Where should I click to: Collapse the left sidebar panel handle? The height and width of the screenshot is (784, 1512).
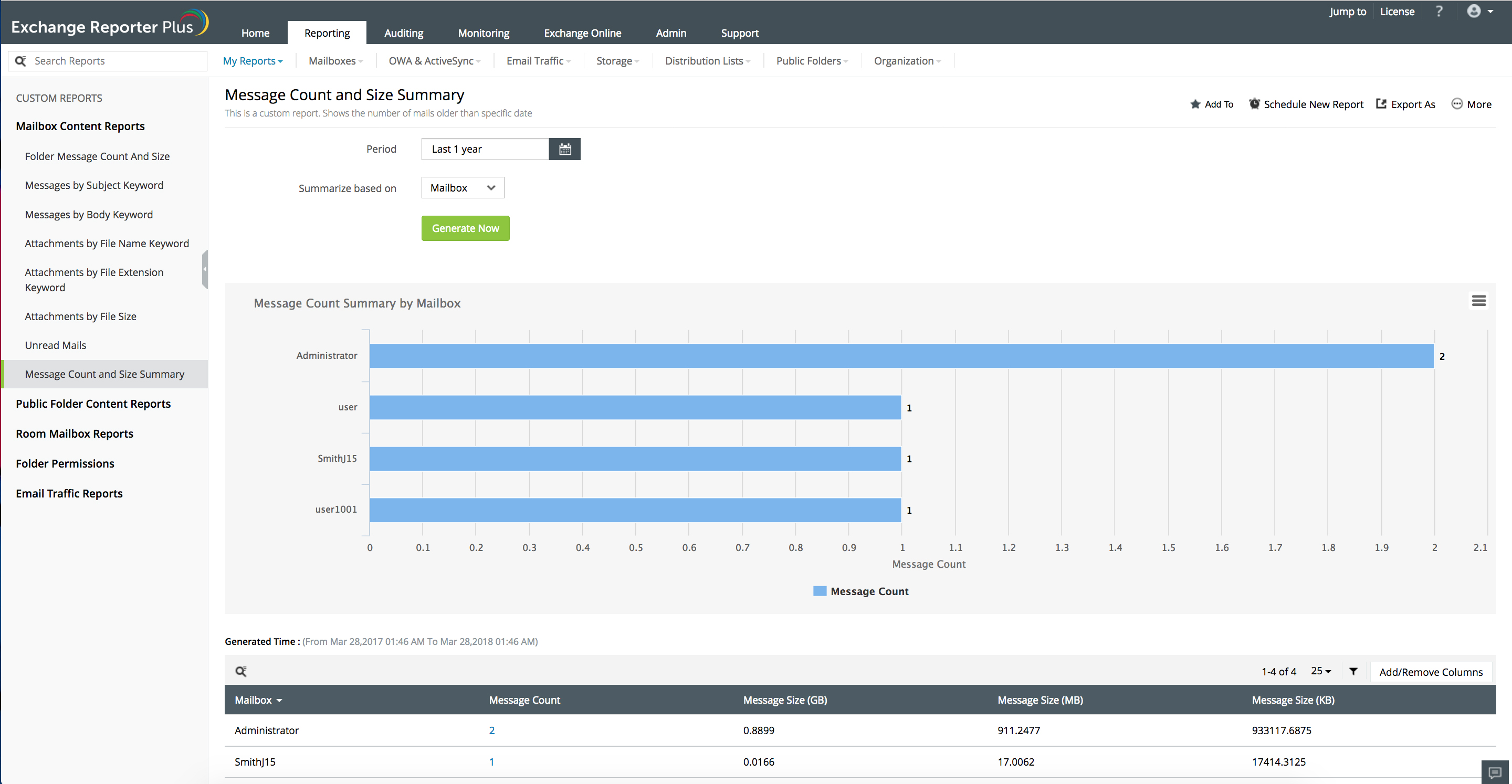point(205,269)
